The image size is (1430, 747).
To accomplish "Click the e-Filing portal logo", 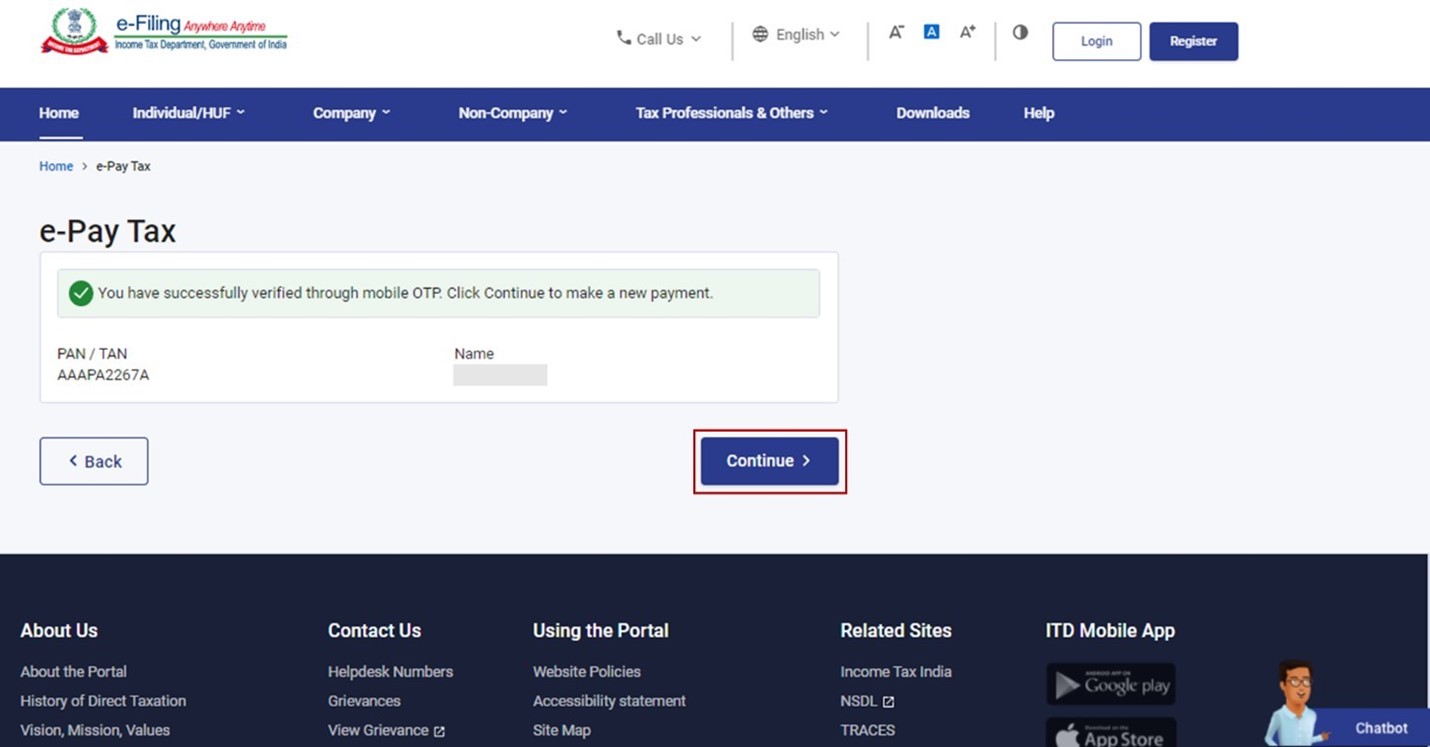I will point(164,33).
